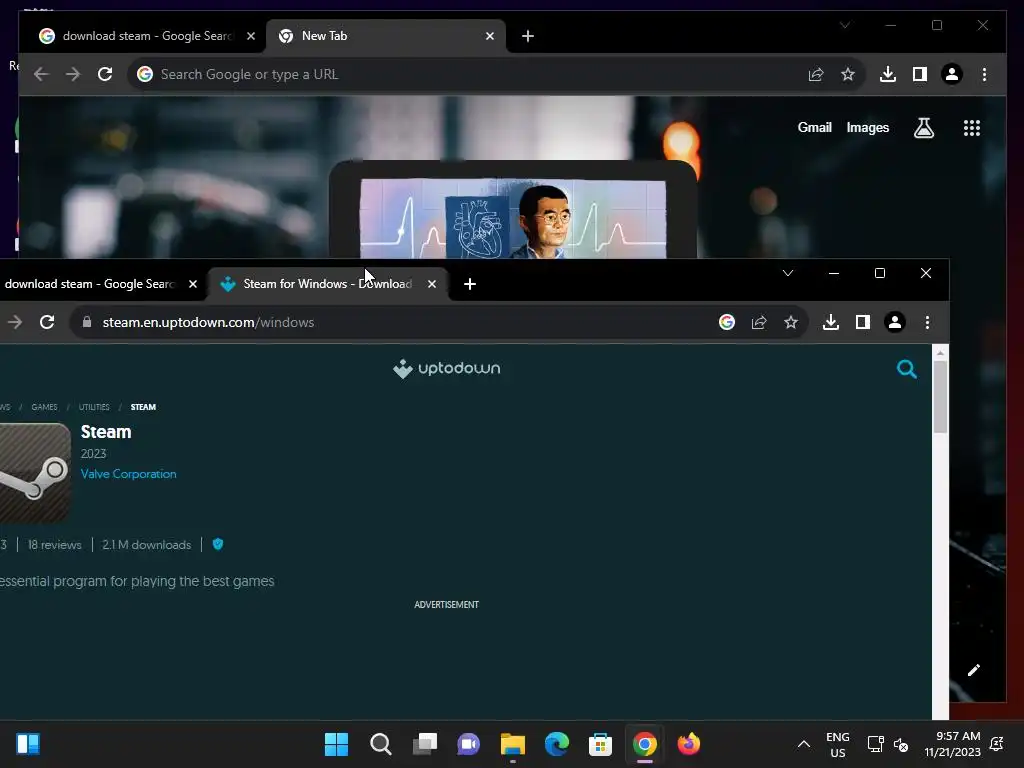Open ENG US language switcher
1024x768 pixels.
pyautogui.click(x=838, y=744)
